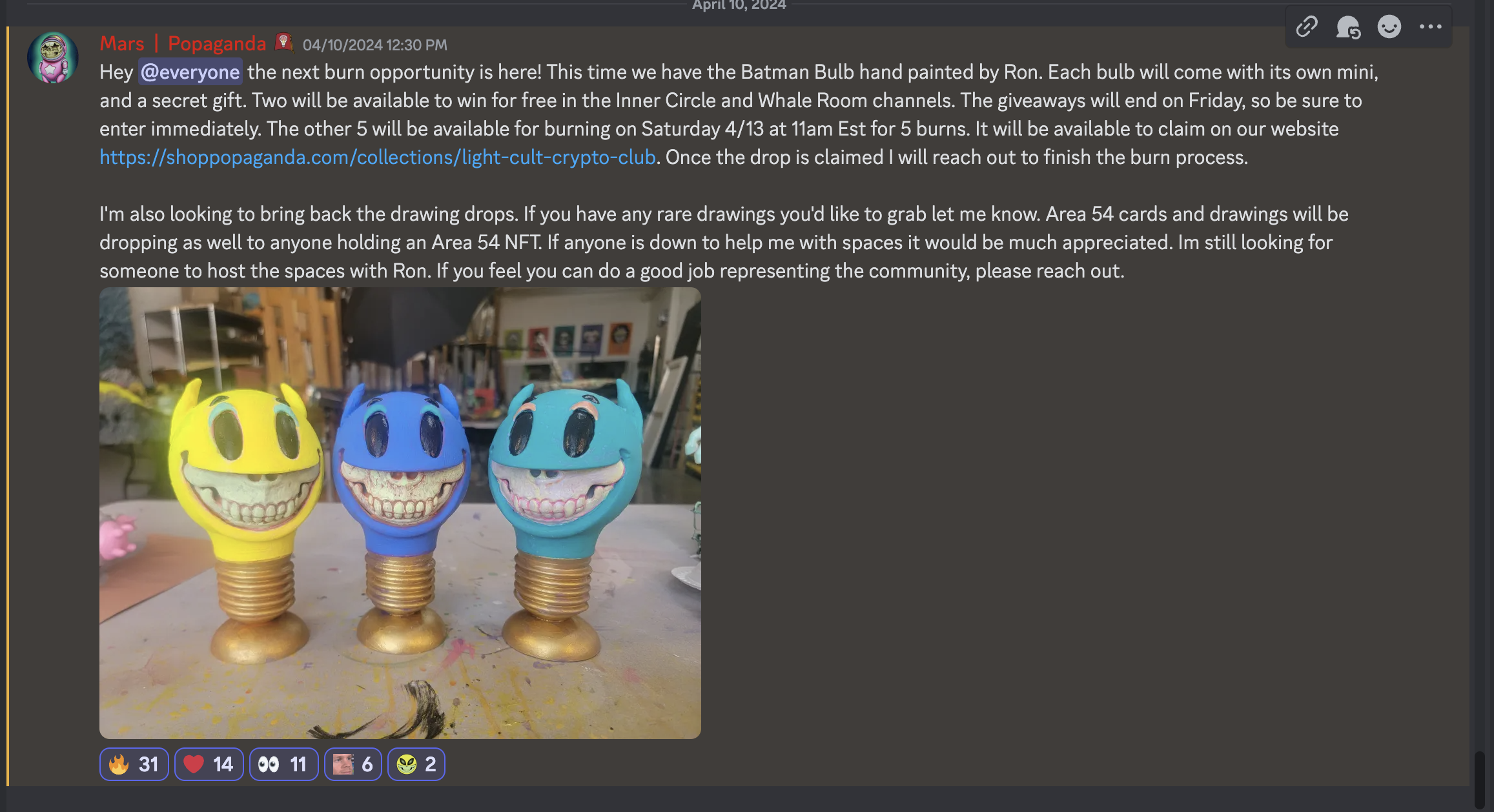This screenshot has width=1494, height=812.
Task: Click the @everyone mention
Action: coord(190,72)
